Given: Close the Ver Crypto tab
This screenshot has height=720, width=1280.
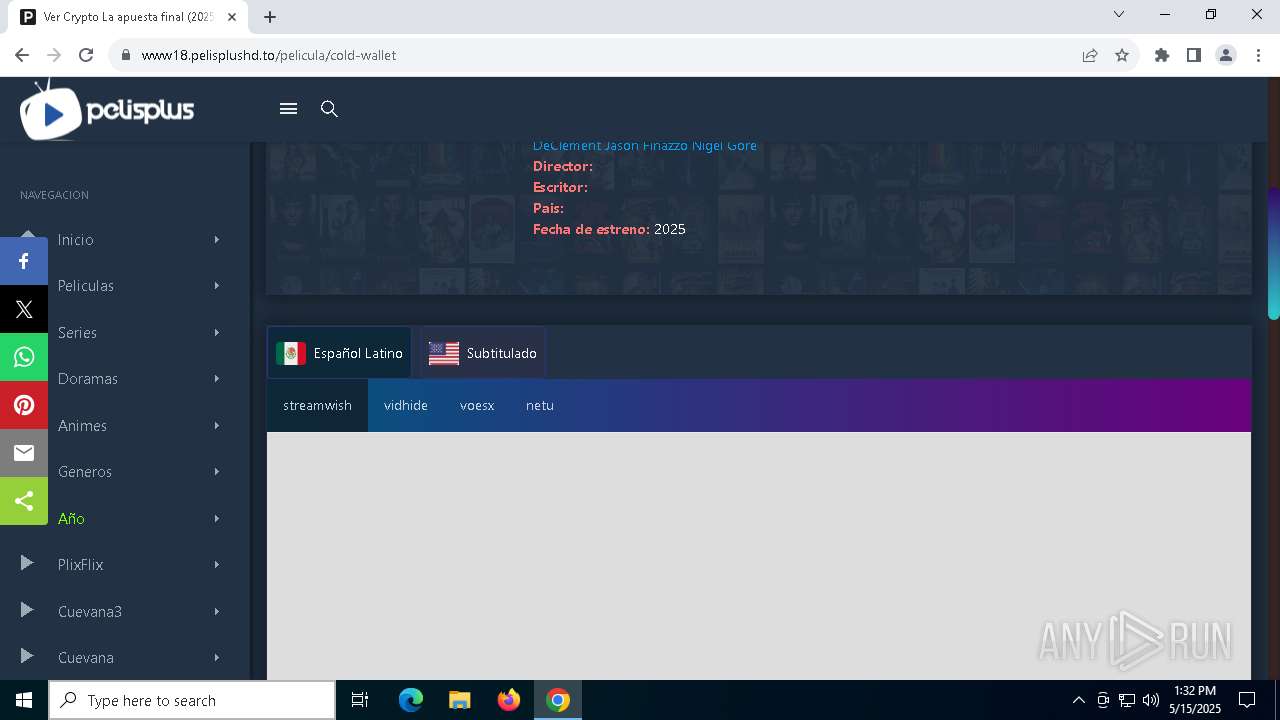Looking at the screenshot, I should [233, 17].
